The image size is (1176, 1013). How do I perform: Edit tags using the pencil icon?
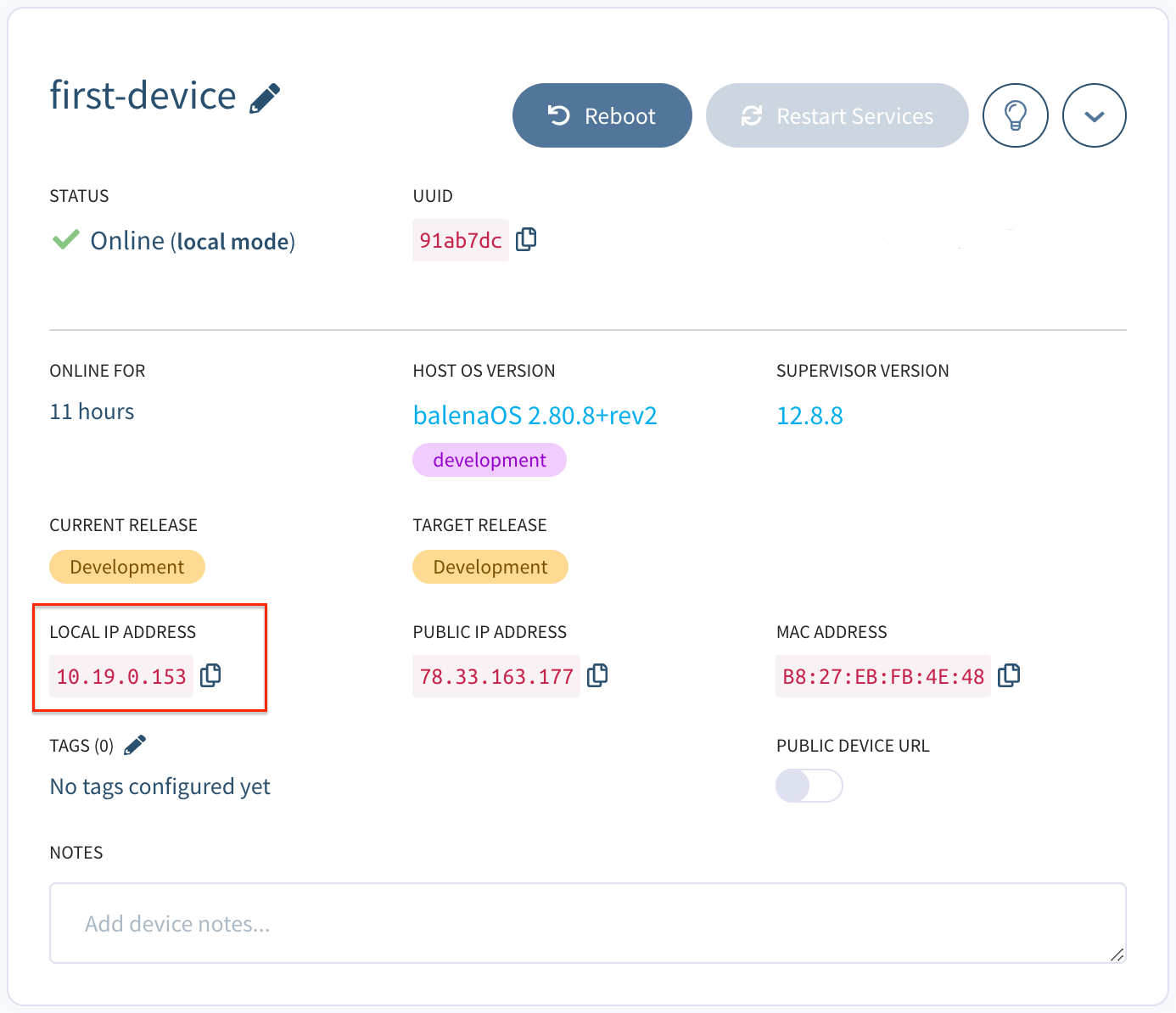click(x=134, y=744)
